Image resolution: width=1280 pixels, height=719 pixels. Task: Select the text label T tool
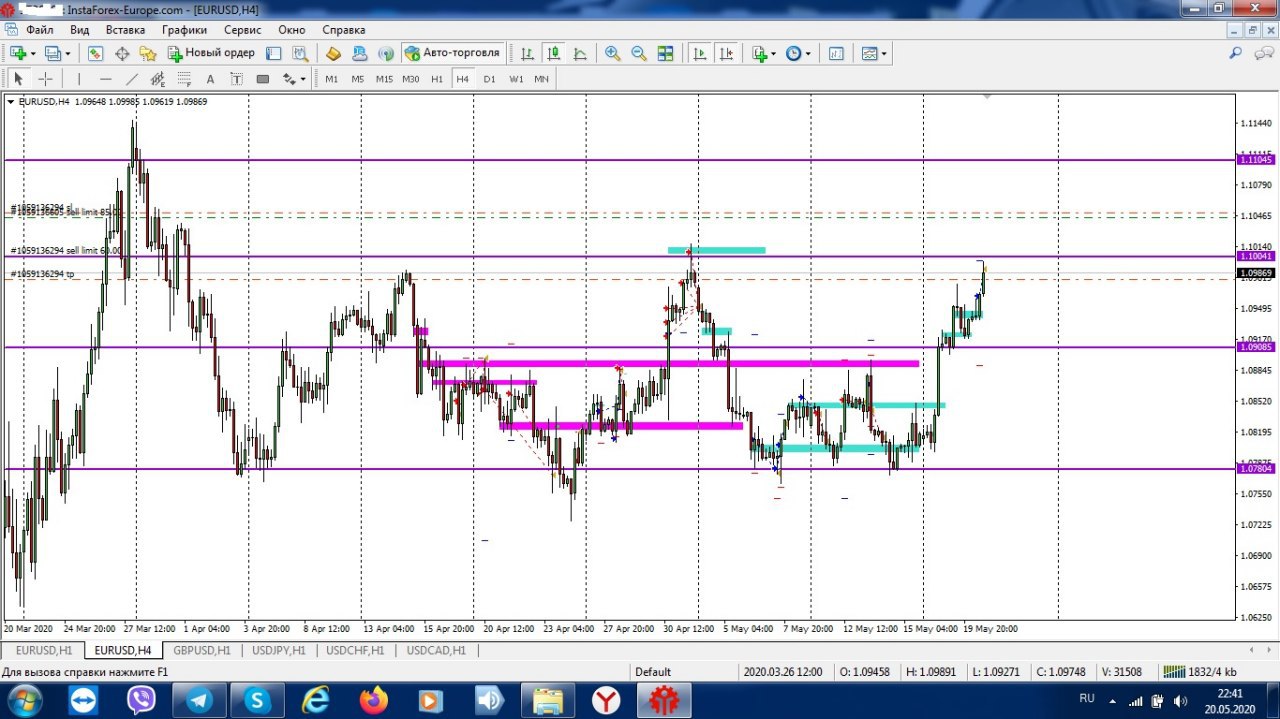pos(236,79)
